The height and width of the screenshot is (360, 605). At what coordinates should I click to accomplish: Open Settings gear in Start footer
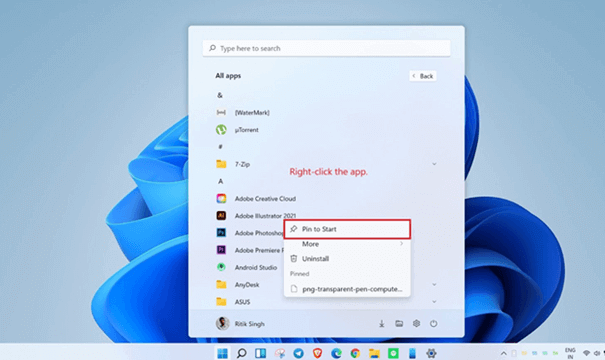tap(416, 324)
